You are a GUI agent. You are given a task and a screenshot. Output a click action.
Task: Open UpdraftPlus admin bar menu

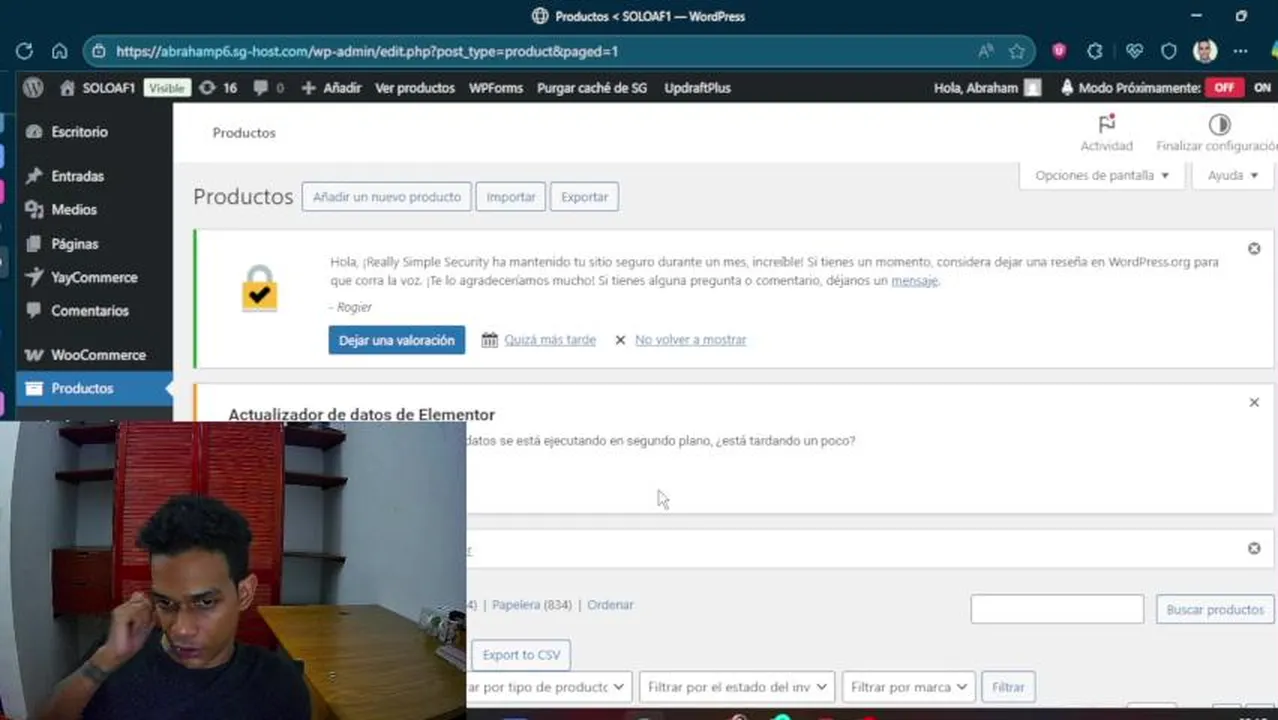(x=697, y=88)
